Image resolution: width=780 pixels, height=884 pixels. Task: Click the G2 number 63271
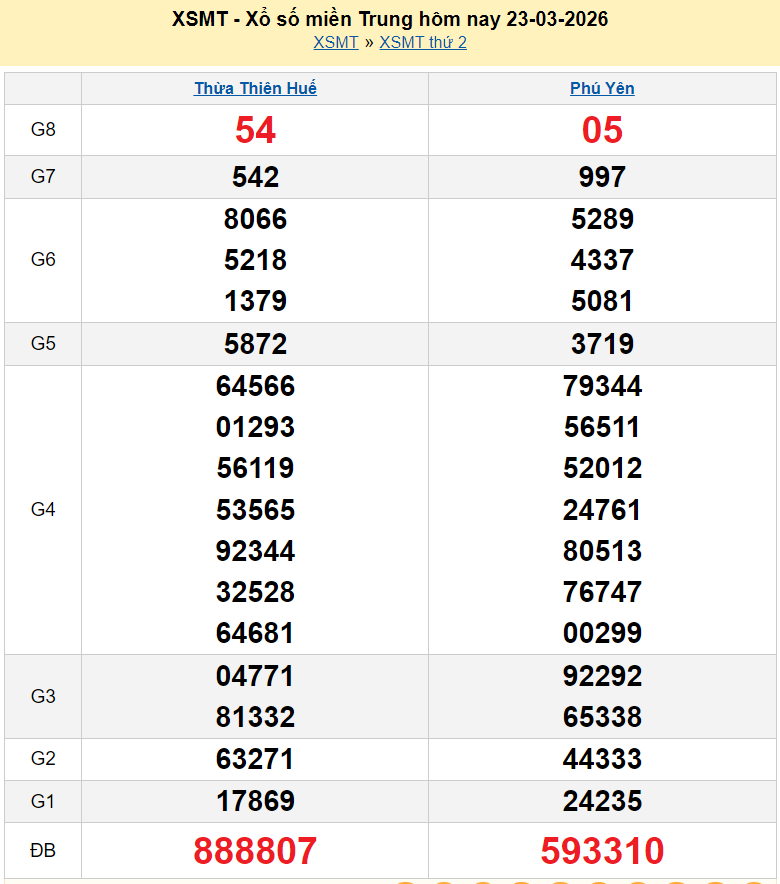(255, 759)
